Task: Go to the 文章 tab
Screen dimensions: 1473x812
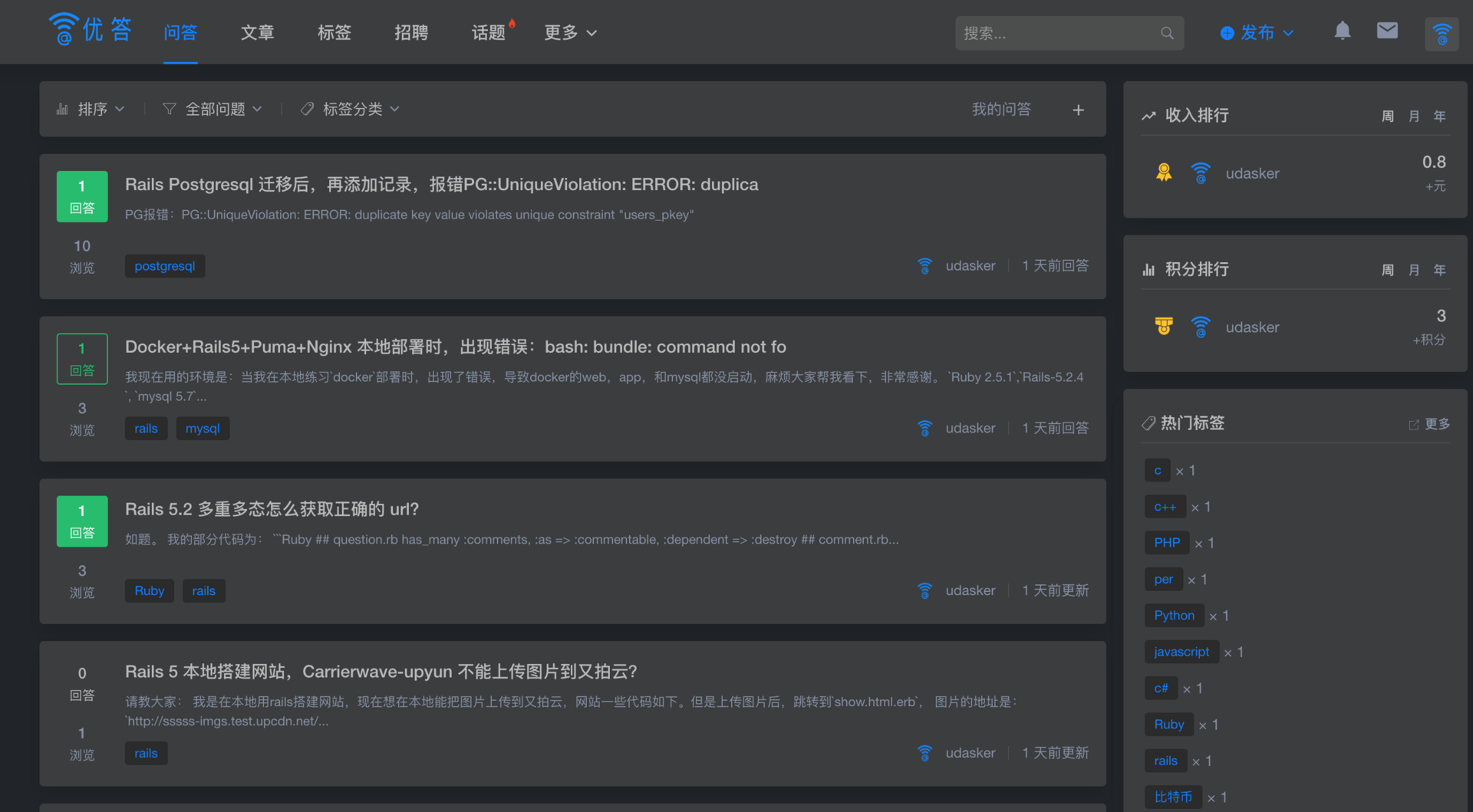Action: point(257,33)
